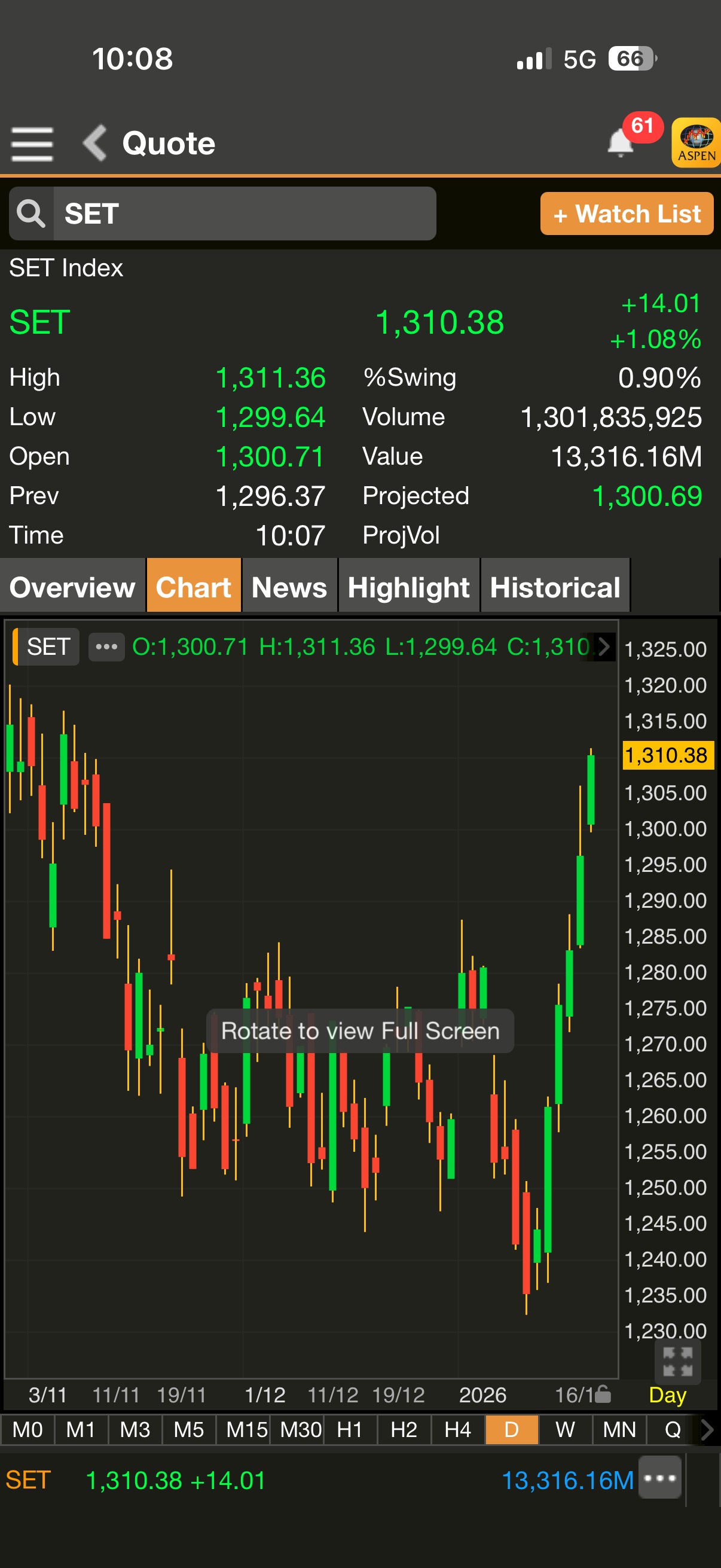Open the SET series label selector
The image size is (721, 1568).
(x=47, y=646)
